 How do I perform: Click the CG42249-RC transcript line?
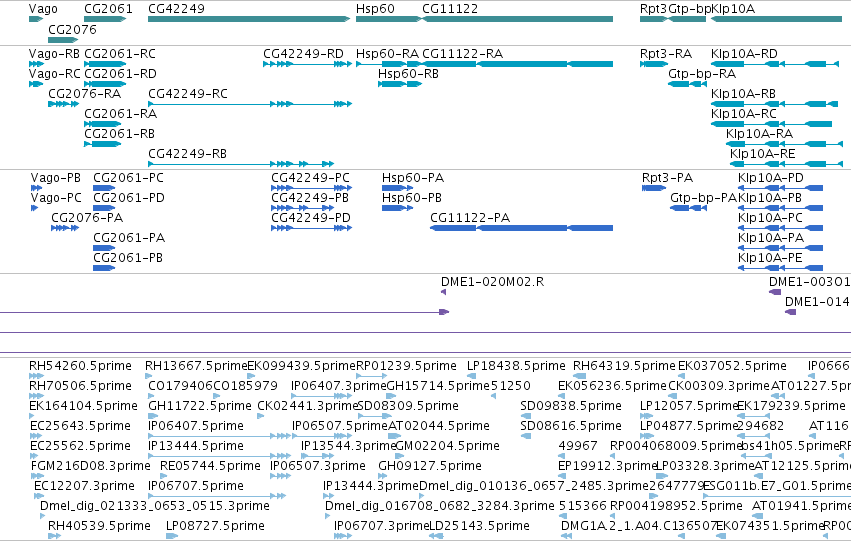coord(250,104)
